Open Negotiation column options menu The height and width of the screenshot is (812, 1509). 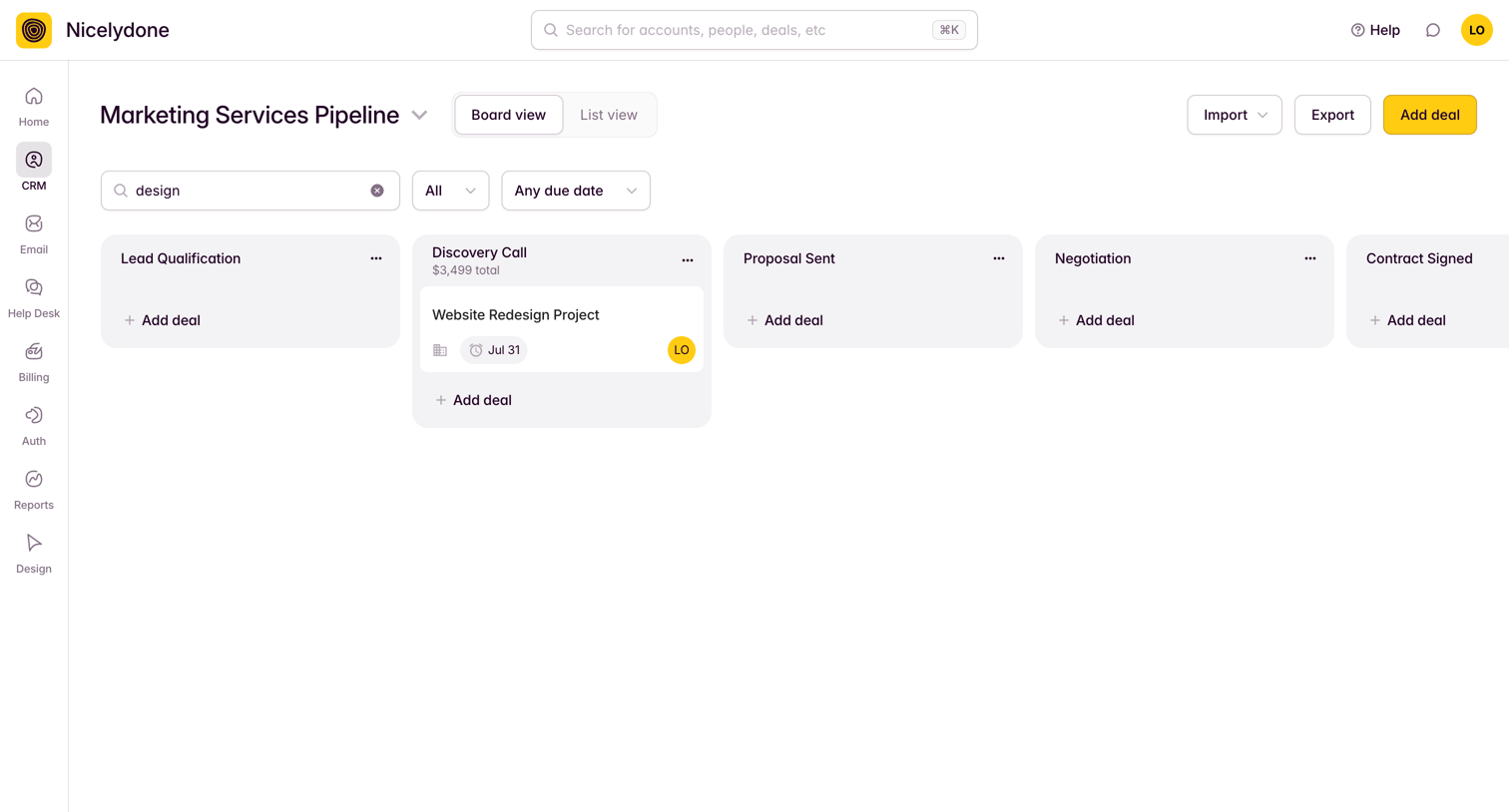coord(1310,258)
